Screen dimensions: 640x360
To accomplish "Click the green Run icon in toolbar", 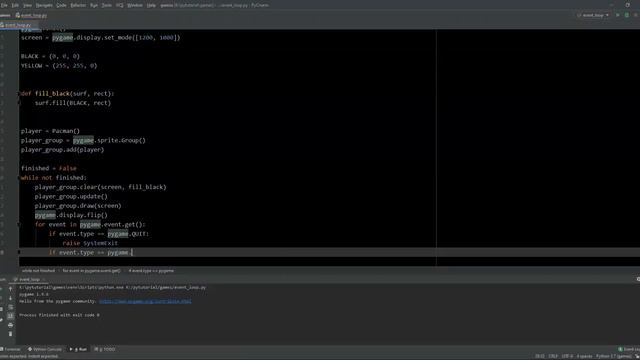I will (x=618, y=15).
